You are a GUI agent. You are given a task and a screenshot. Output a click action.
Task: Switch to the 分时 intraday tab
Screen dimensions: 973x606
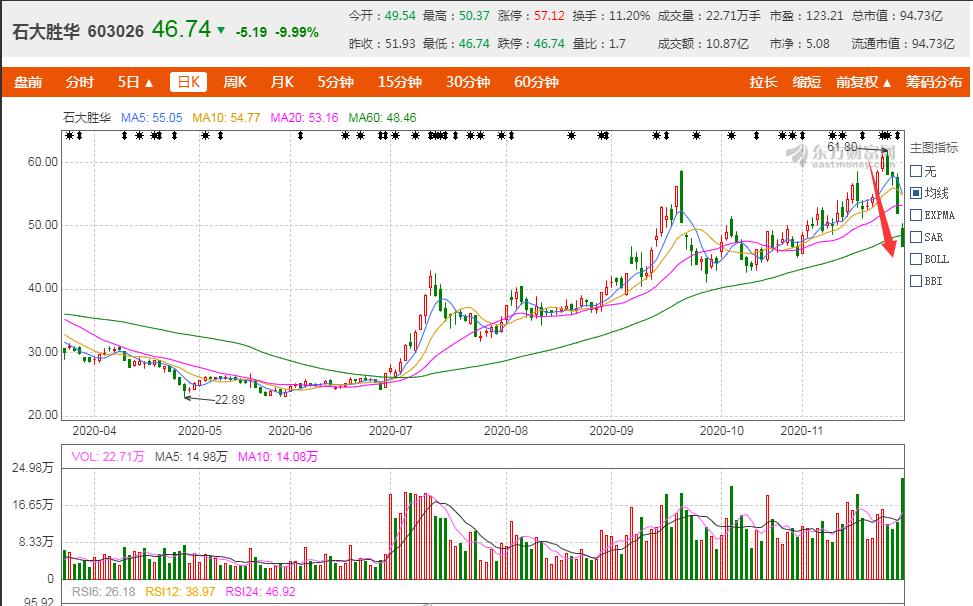click(x=79, y=82)
